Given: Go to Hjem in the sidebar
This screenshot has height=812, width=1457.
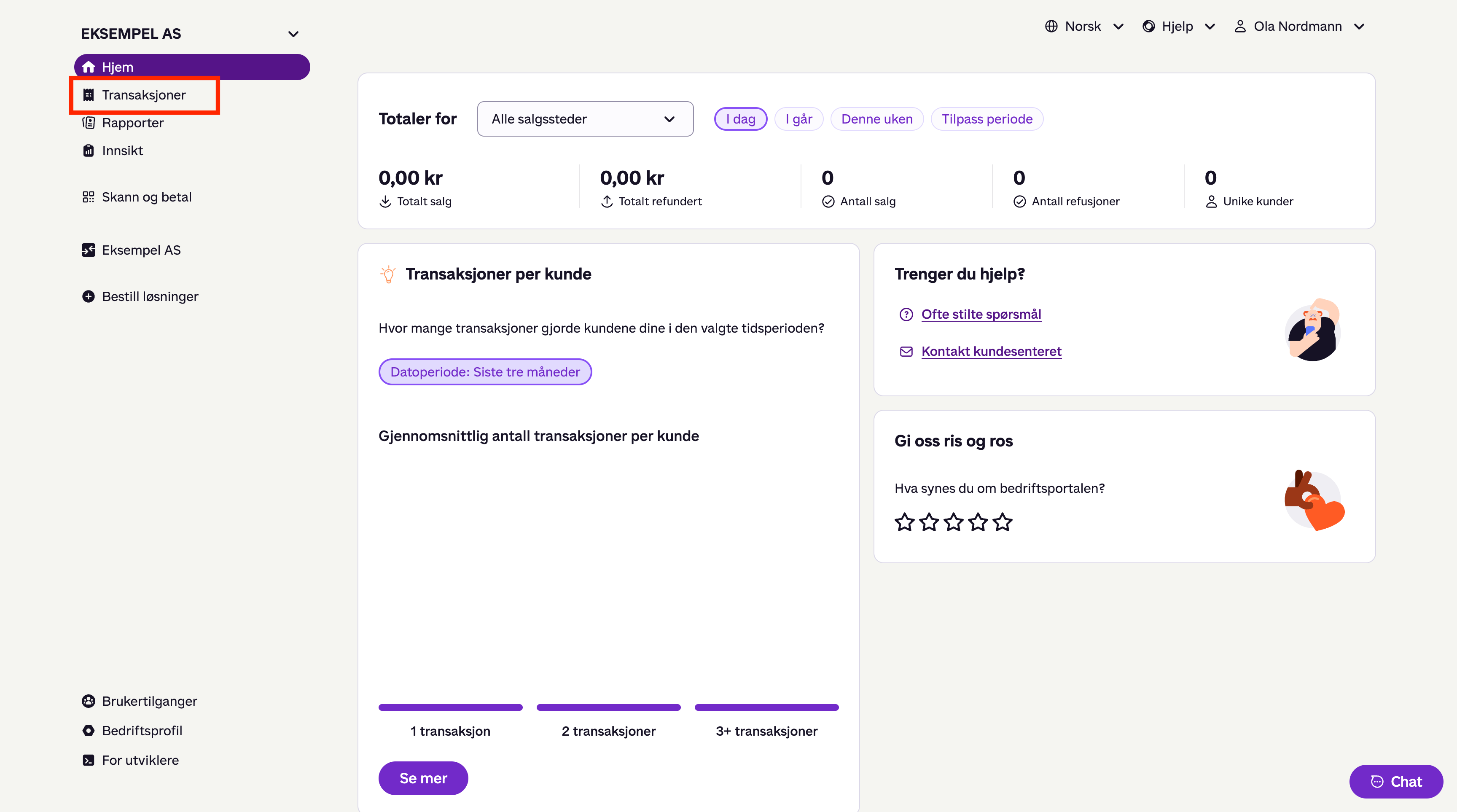Looking at the screenshot, I should coord(192,67).
